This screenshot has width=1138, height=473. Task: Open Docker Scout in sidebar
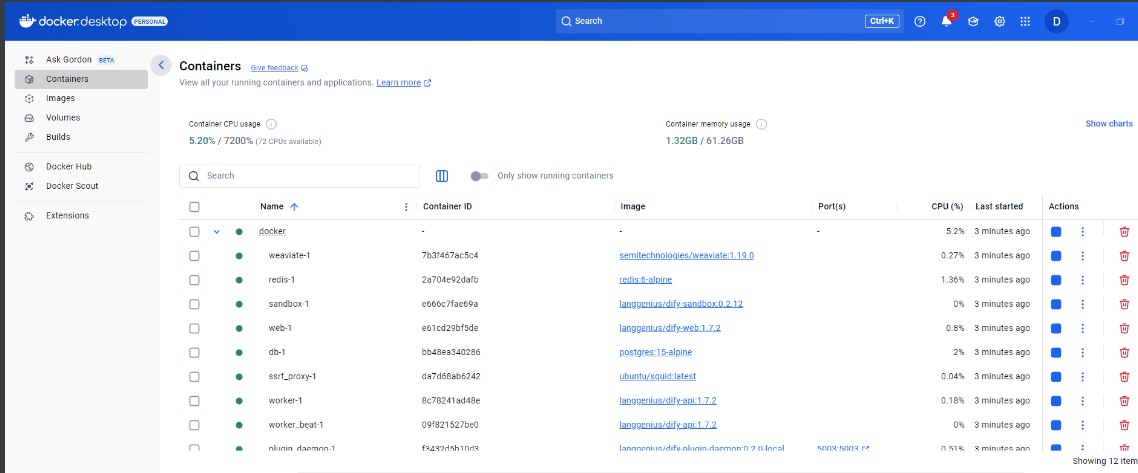pyautogui.click(x=81, y=186)
